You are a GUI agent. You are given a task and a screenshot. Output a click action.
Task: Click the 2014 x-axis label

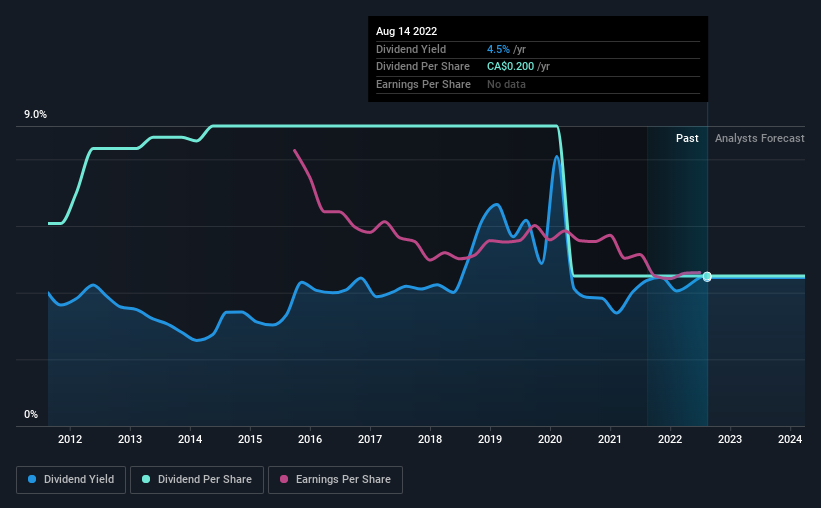(190, 439)
